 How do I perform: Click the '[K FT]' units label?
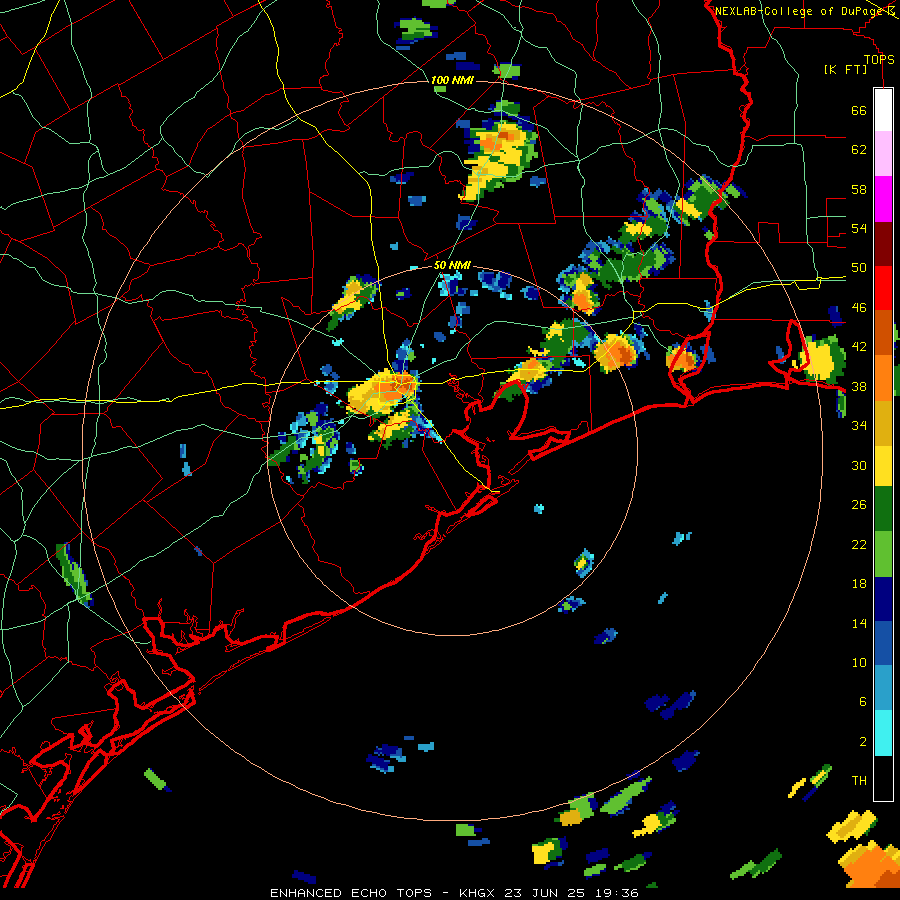(846, 69)
